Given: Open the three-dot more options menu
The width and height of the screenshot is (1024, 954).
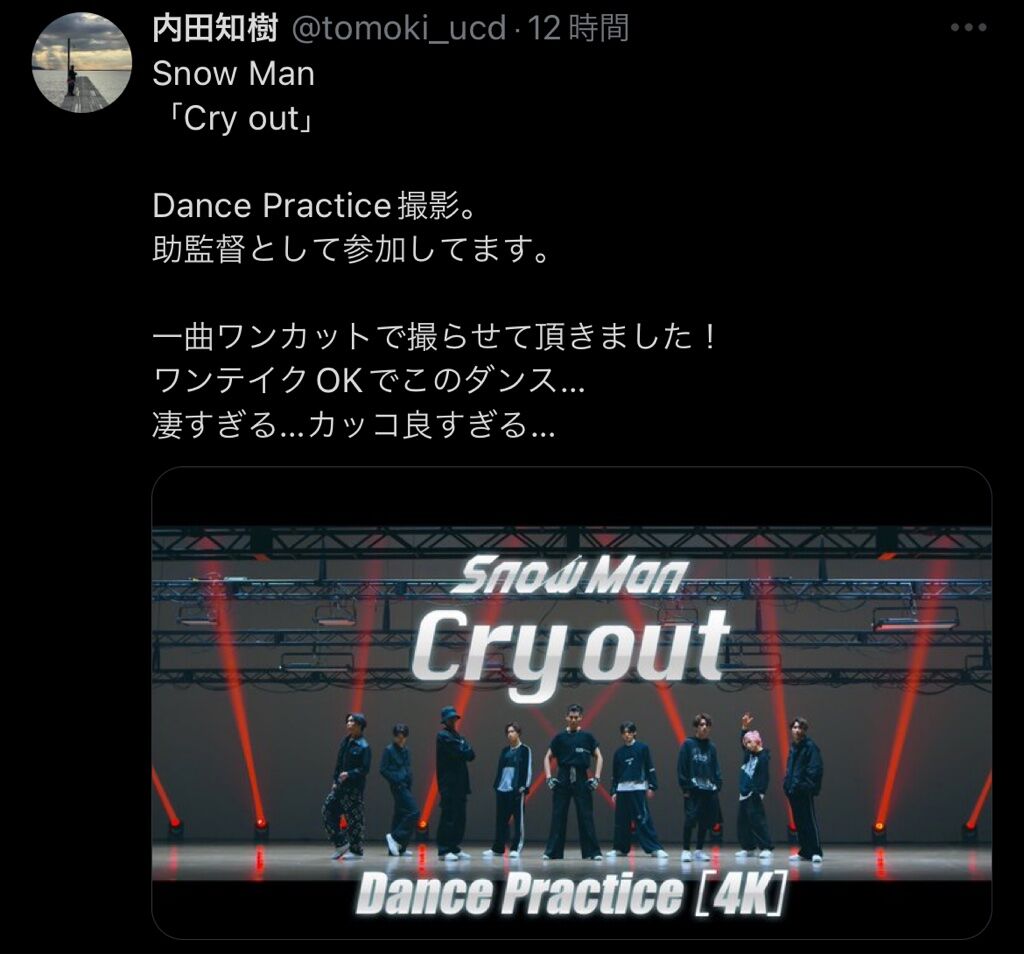Looking at the screenshot, I should tap(968, 28).
